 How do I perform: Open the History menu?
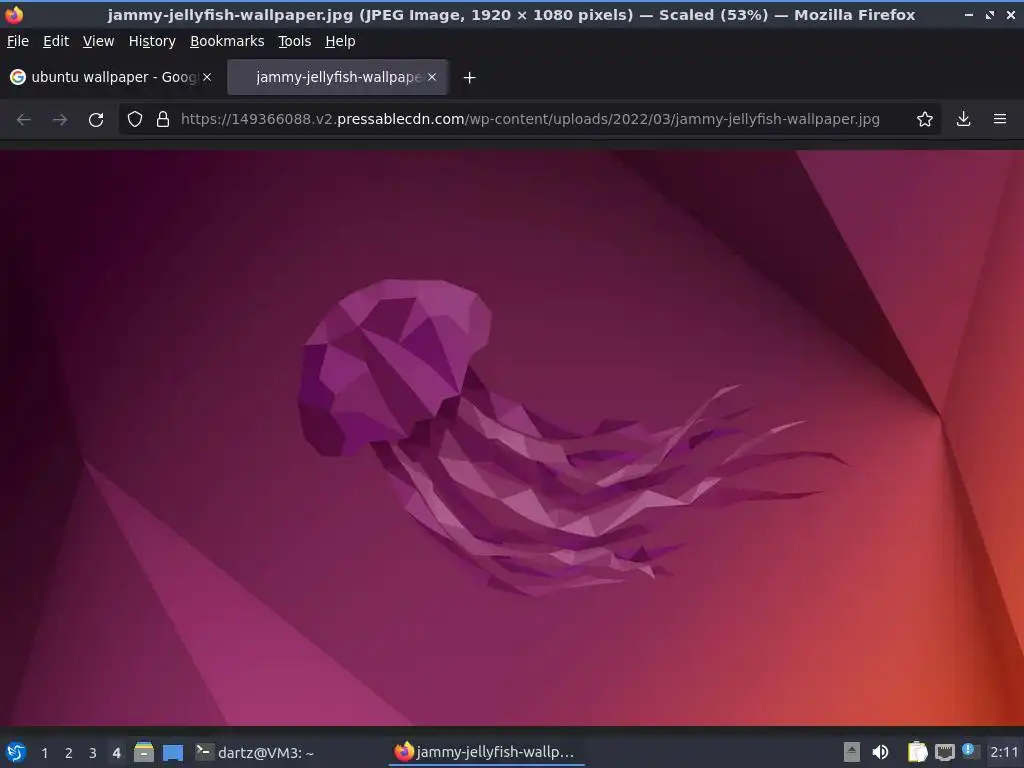click(152, 41)
